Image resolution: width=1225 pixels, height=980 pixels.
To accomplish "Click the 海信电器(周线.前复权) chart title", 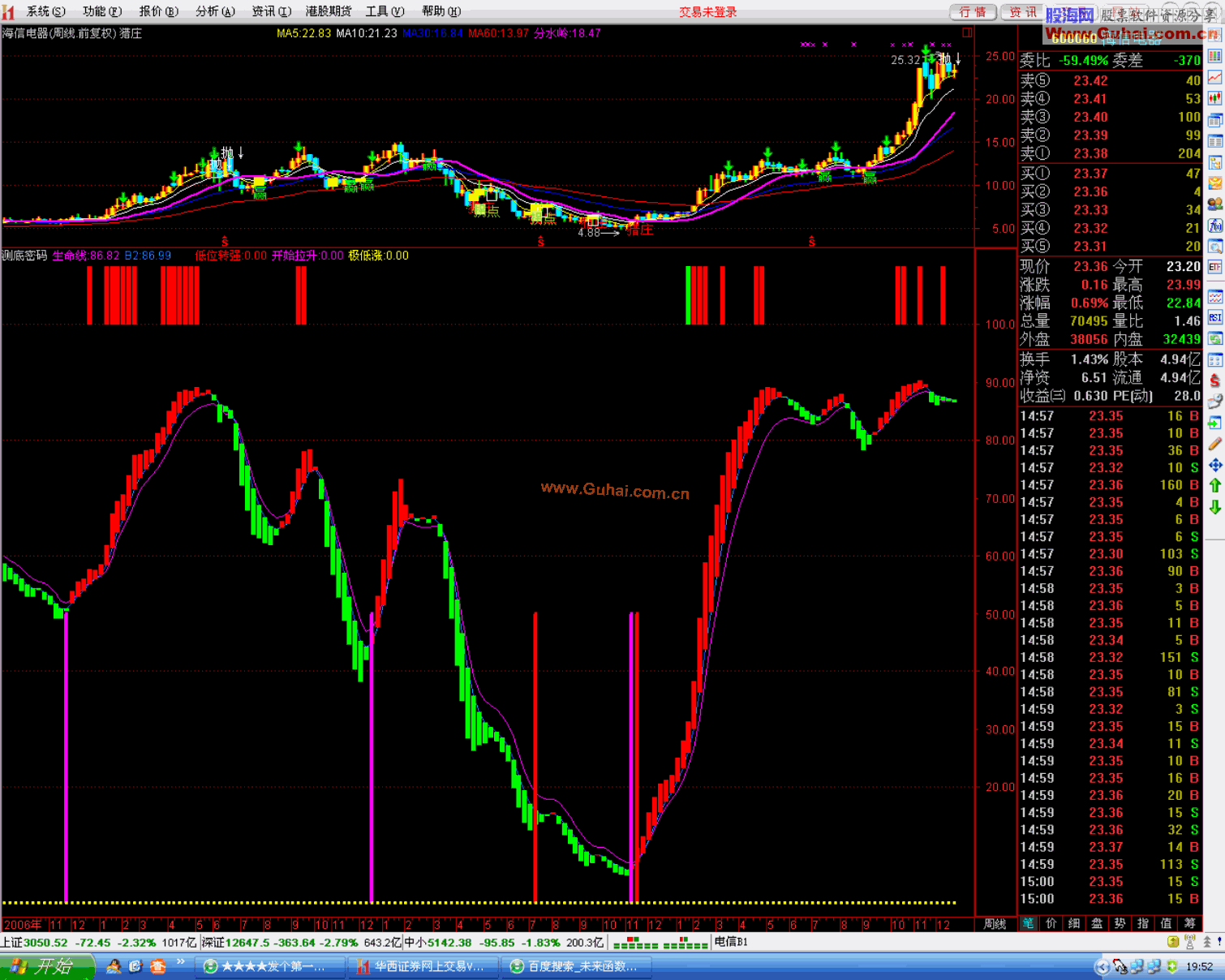I will [x=60, y=33].
